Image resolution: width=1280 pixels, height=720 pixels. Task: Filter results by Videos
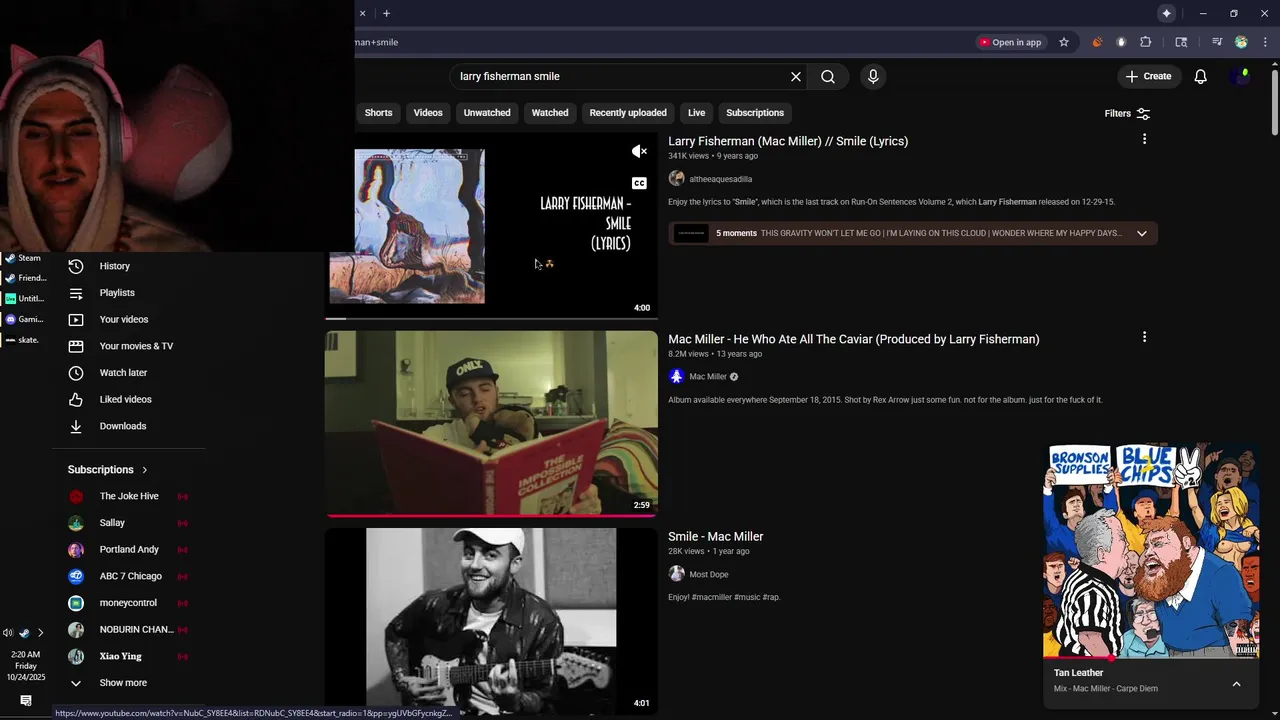tap(428, 113)
